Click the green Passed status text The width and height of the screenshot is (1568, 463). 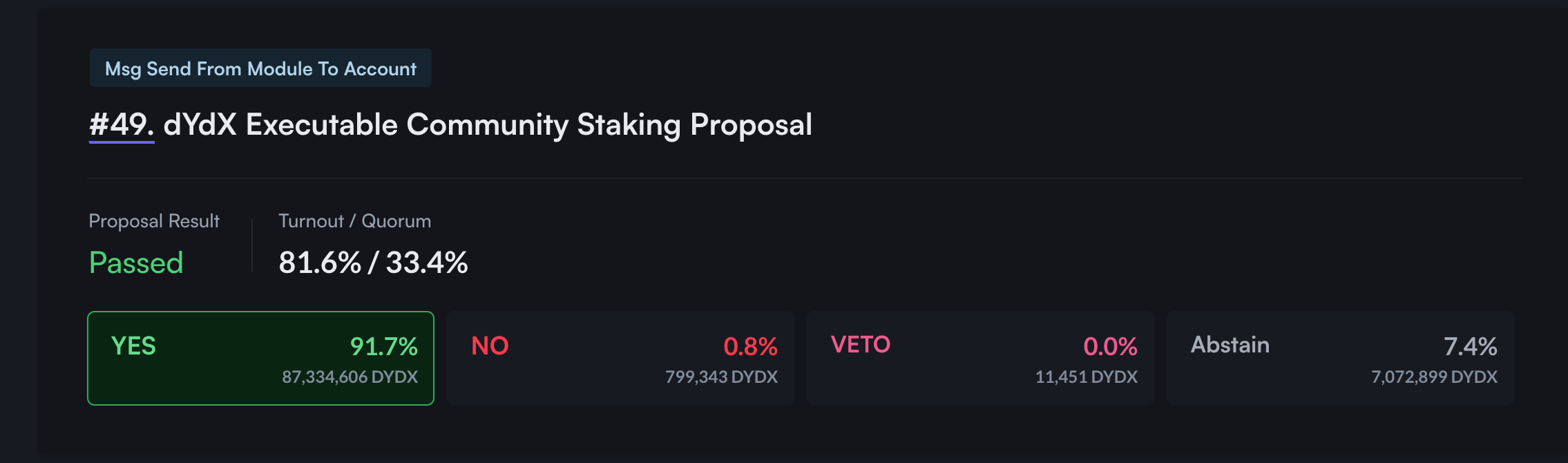click(136, 263)
